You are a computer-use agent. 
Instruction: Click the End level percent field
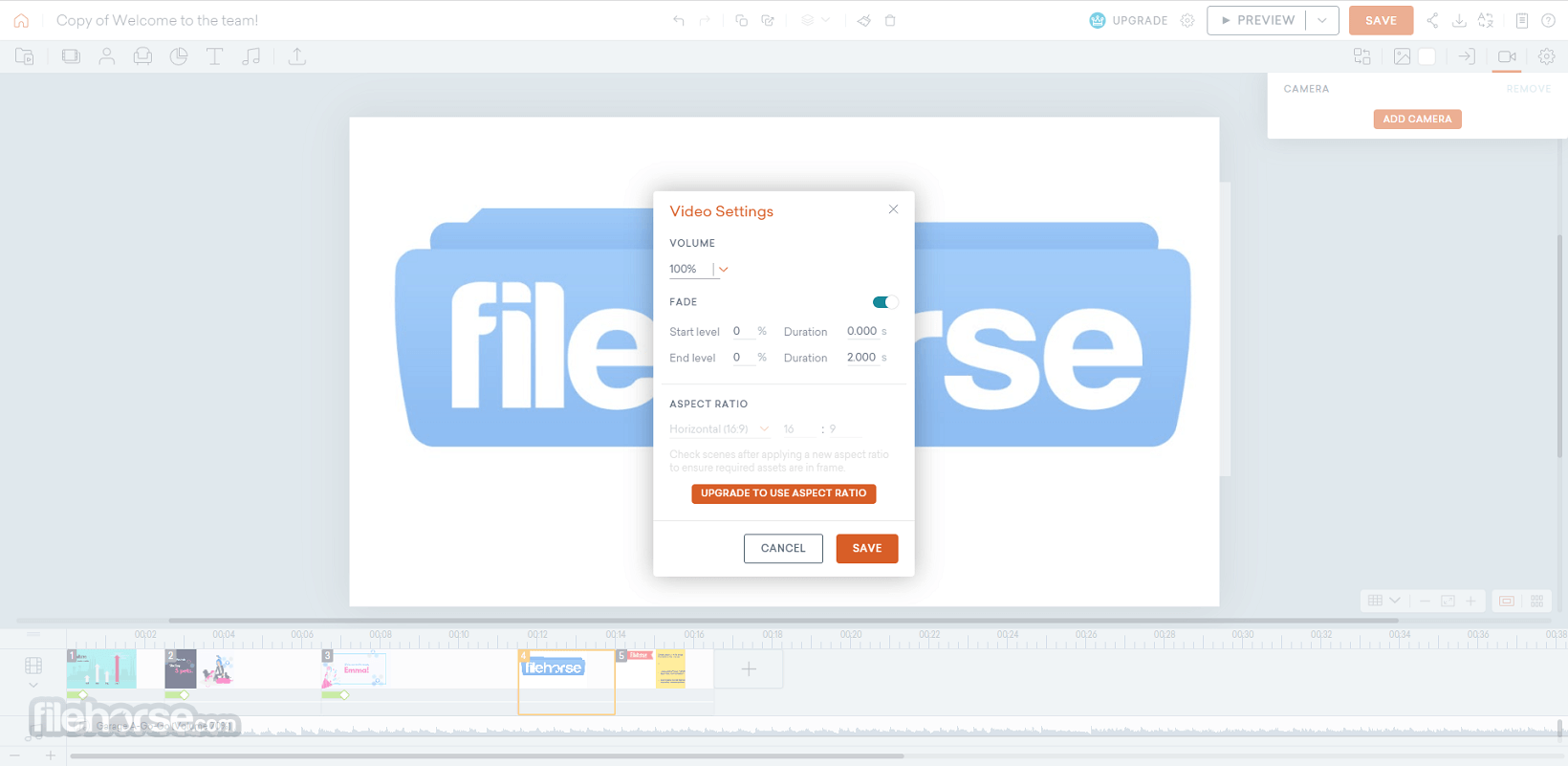point(743,358)
